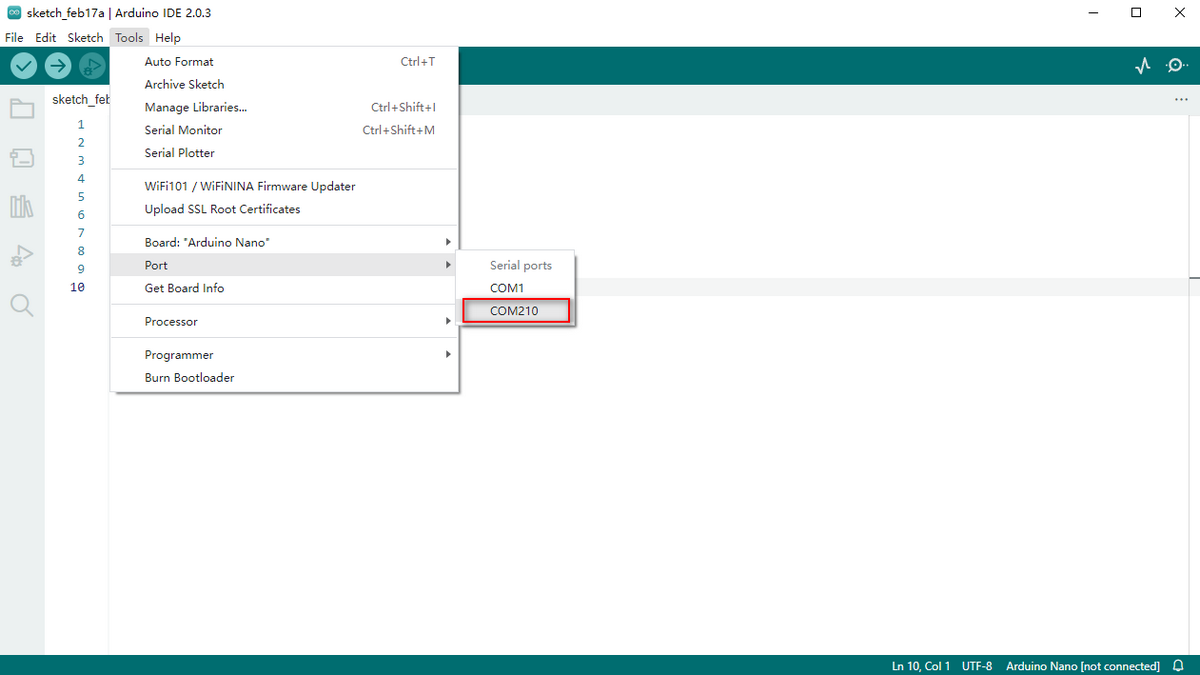
Task: Open the Serial Plotter toolbar icon
Action: (x=1143, y=66)
